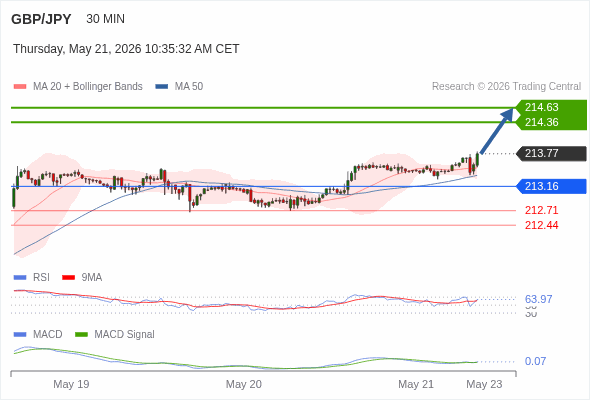The width and height of the screenshot is (590, 400).
Task: Click the Research © 2026 Trading Central credit
Action: tap(506, 87)
